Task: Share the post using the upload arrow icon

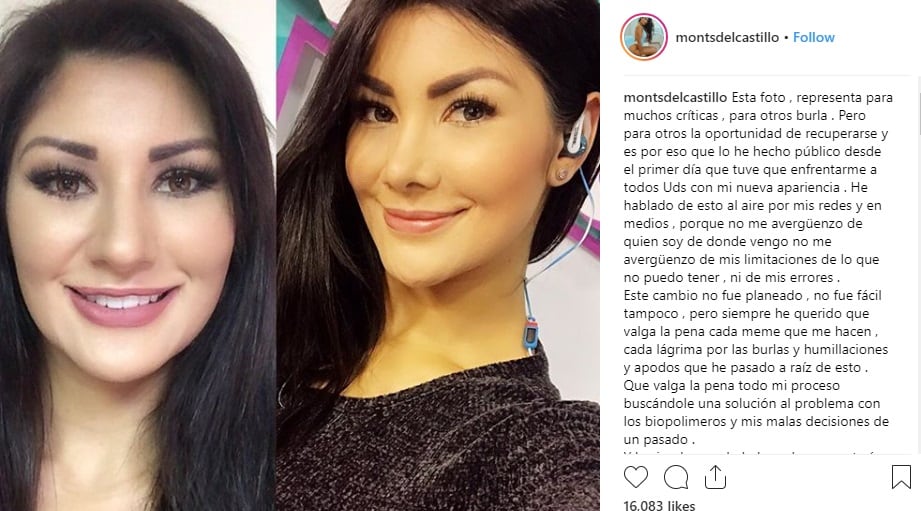Action: 715,477
